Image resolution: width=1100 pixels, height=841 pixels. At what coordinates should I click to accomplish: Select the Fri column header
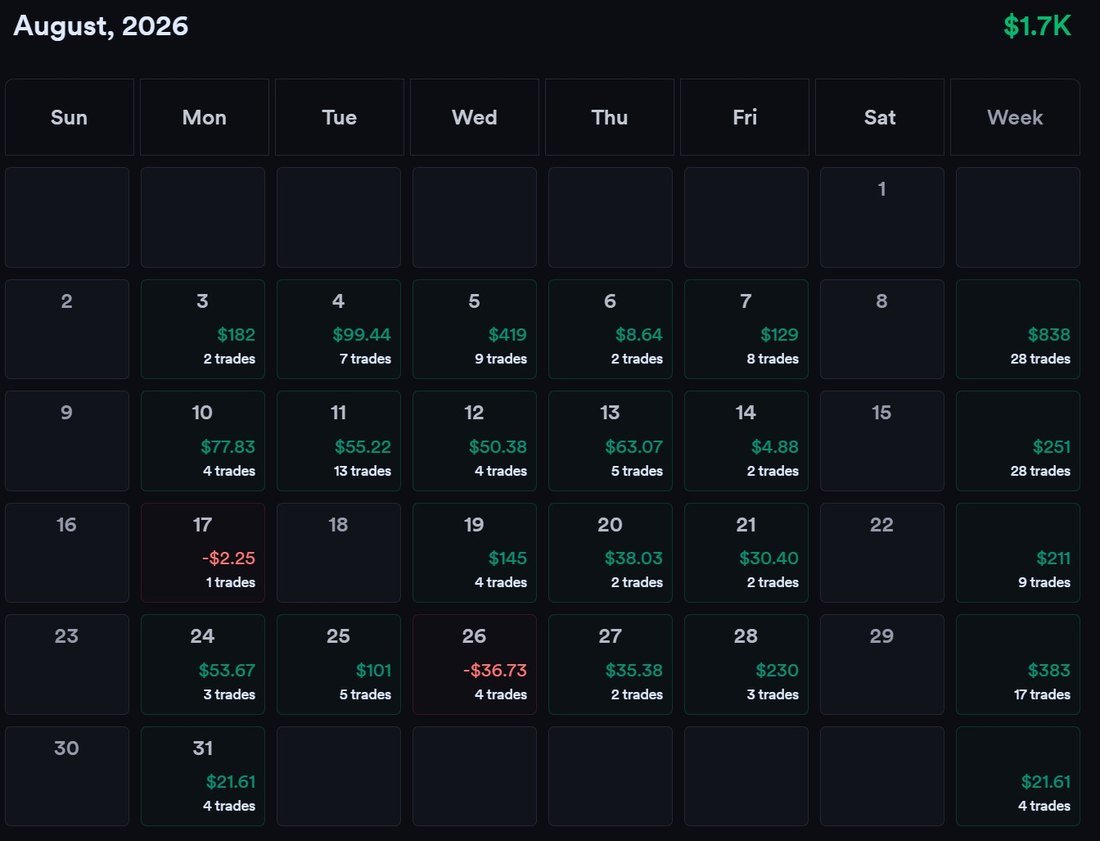coord(744,117)
